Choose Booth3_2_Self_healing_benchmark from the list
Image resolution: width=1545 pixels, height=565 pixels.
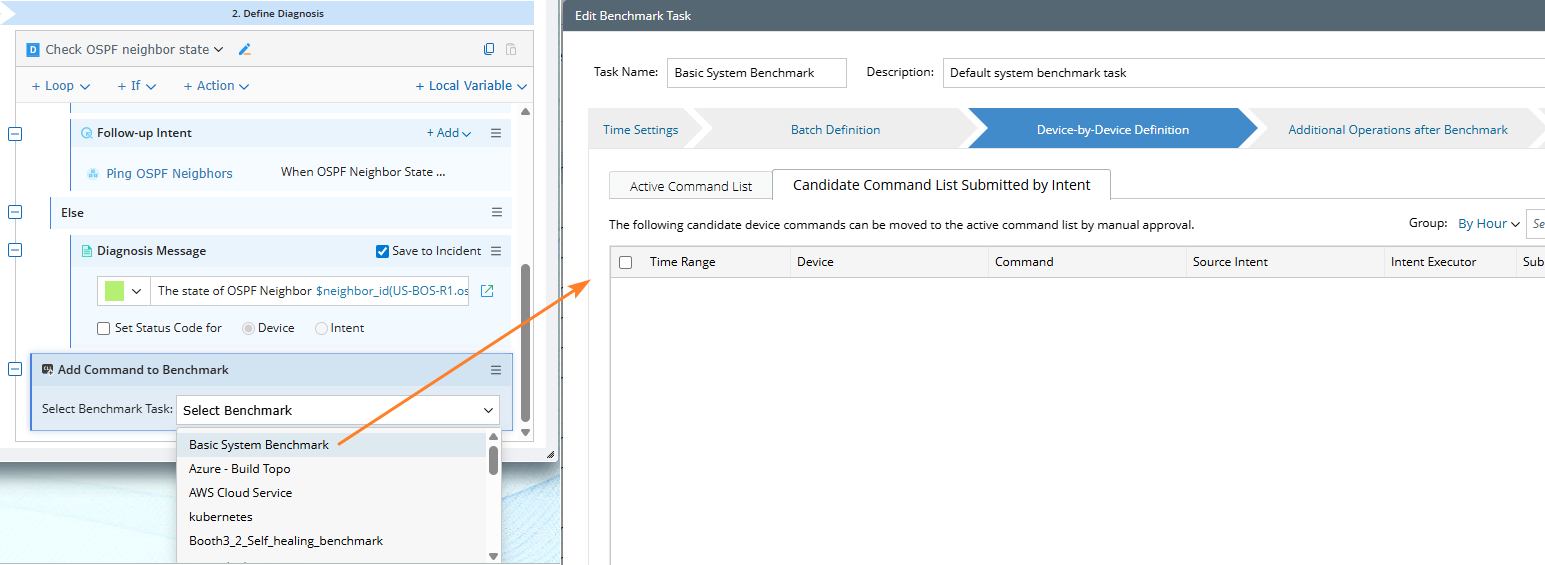click(x=331, y=541)
